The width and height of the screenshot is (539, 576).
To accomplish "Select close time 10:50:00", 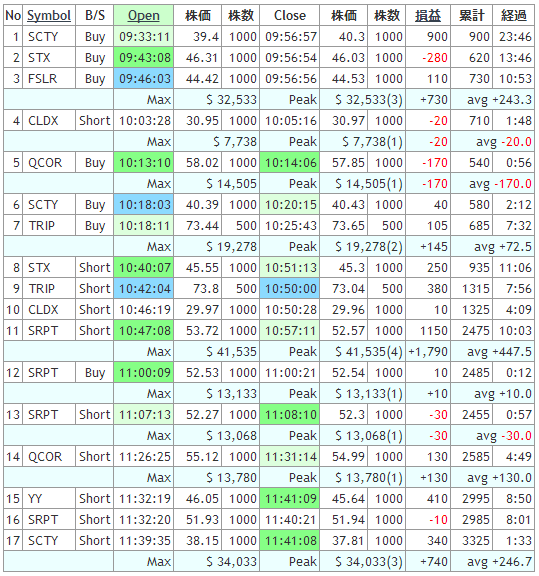I will pos(290,289).
